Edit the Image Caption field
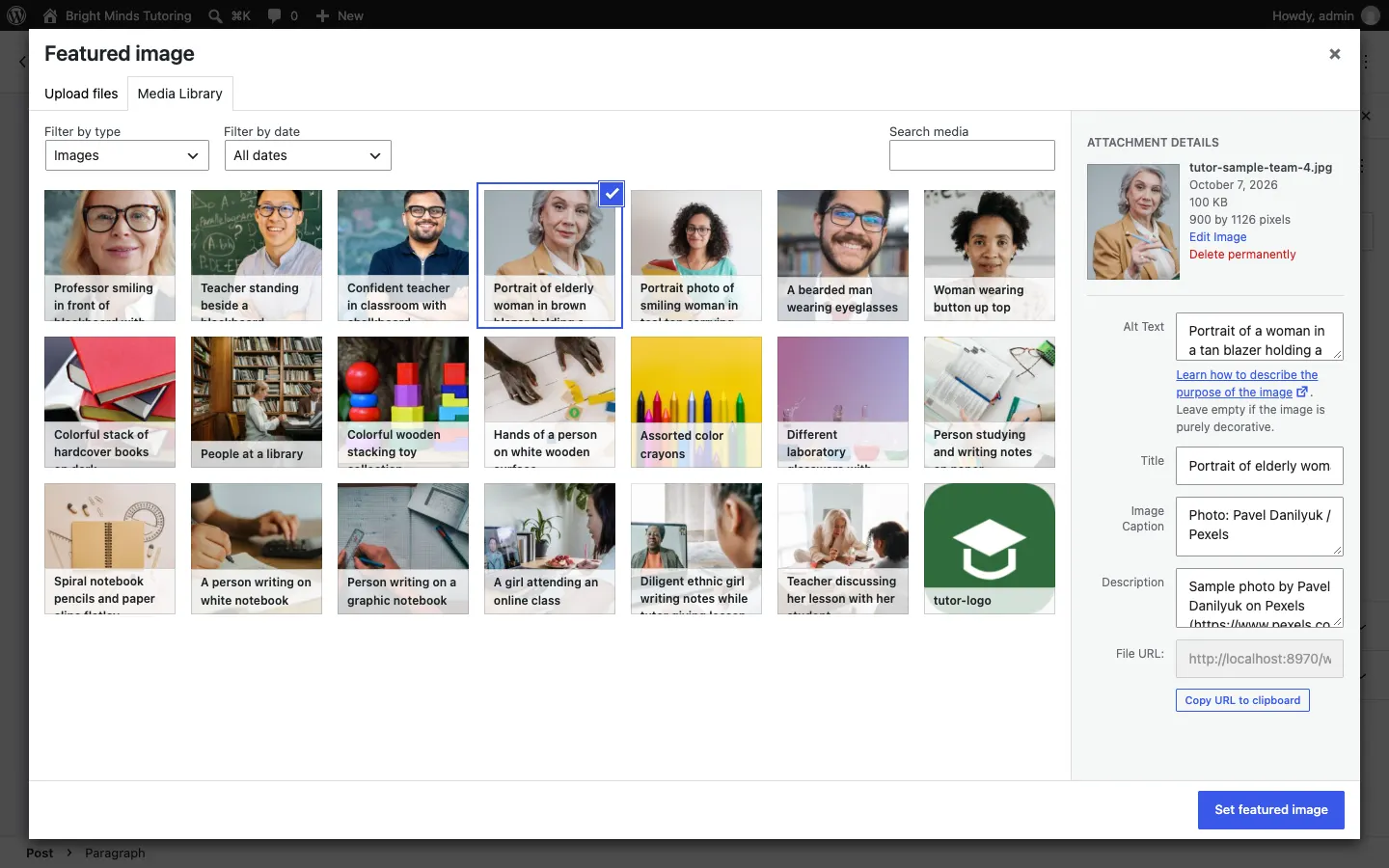This screenshot has width=1389, height=868. [x=1260, y=527]
